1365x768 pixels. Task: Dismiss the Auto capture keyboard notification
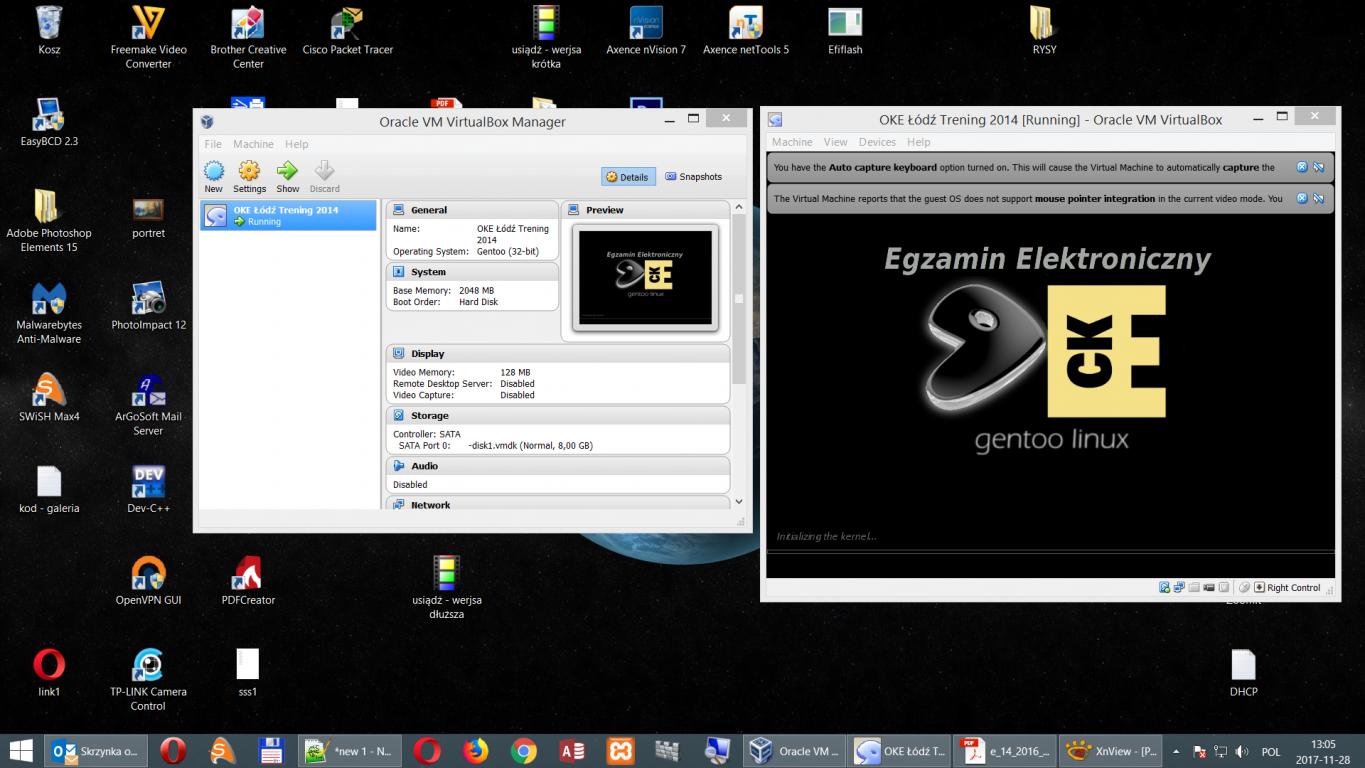1302,167
